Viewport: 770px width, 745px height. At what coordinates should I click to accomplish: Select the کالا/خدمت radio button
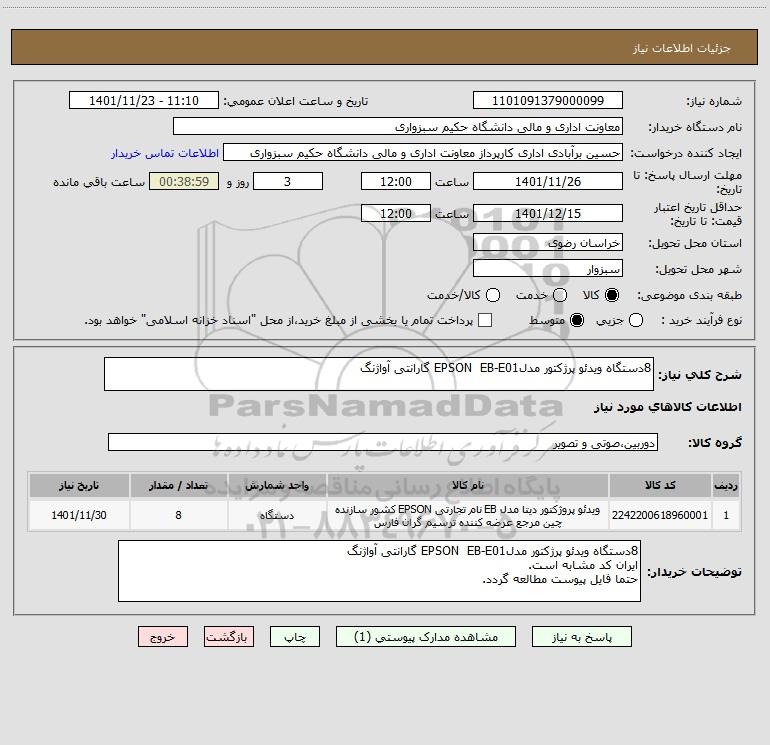click(x=493, y=295)
